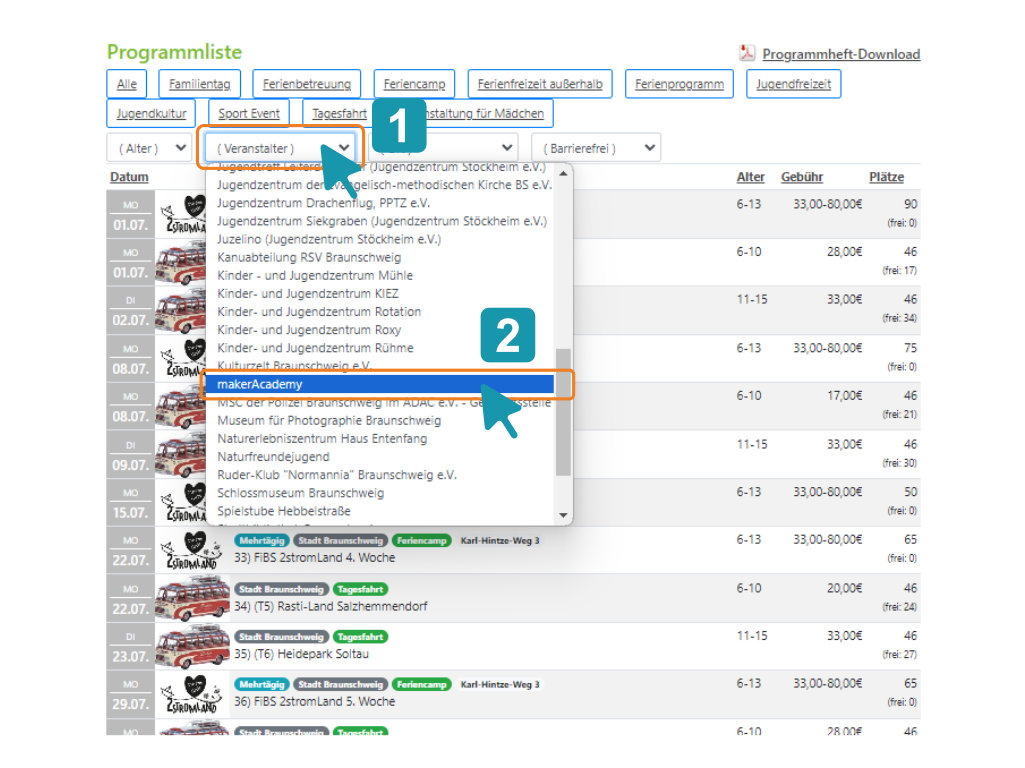This screenshot has width=1025, height=768.
Task: Open the Veranstalter dropdown
Action: point(280,148)
